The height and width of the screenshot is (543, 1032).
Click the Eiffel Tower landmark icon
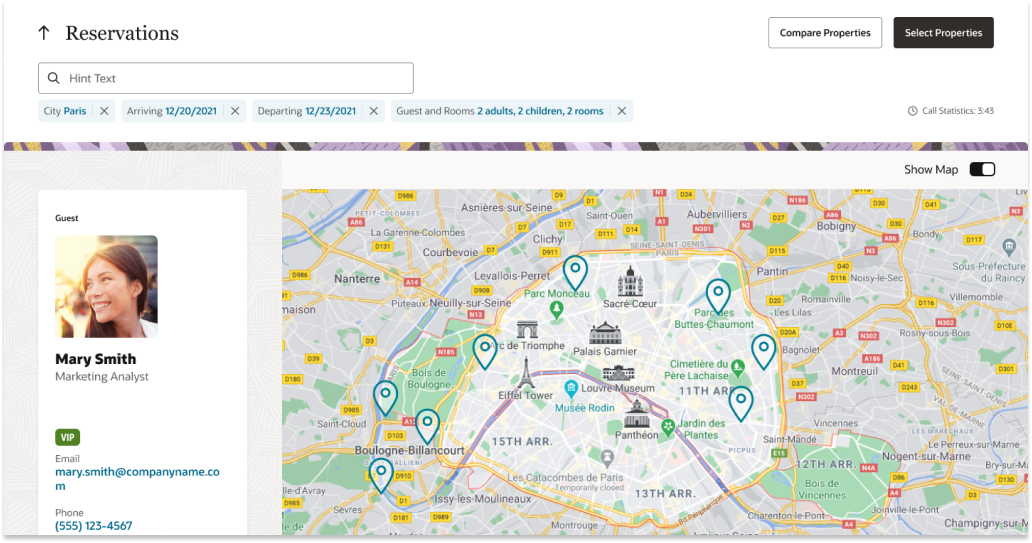(525, 372)
